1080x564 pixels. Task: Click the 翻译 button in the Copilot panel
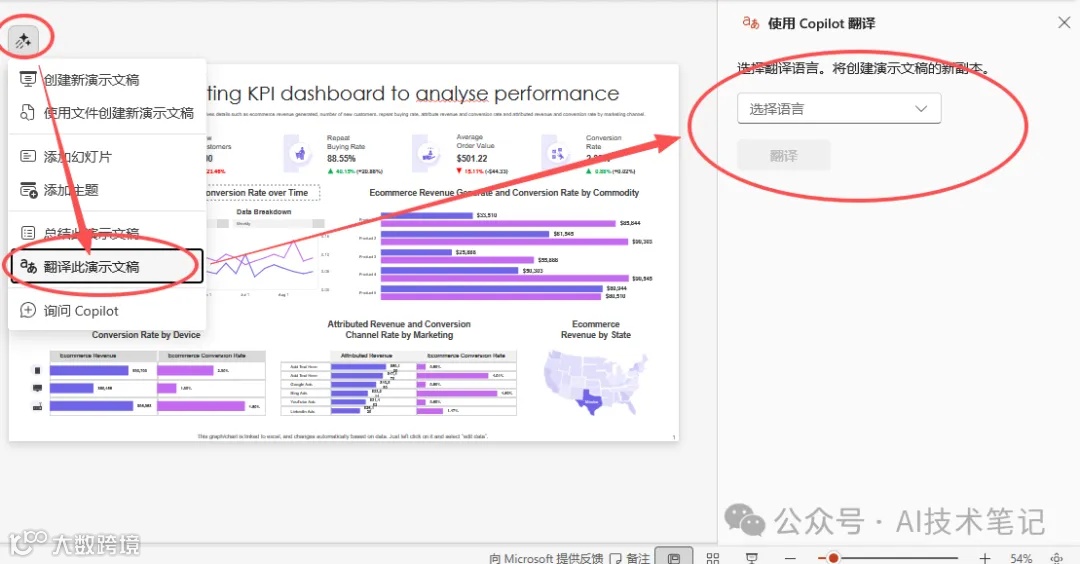click(x=784, y=156)
